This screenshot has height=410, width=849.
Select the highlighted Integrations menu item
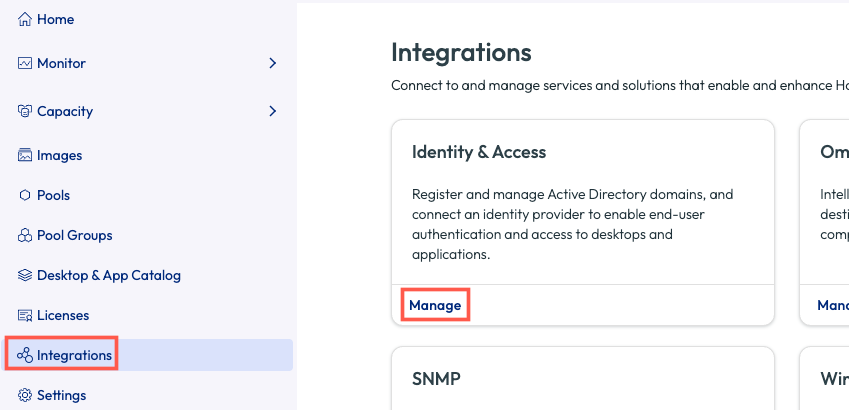click(x=74, y=355)
